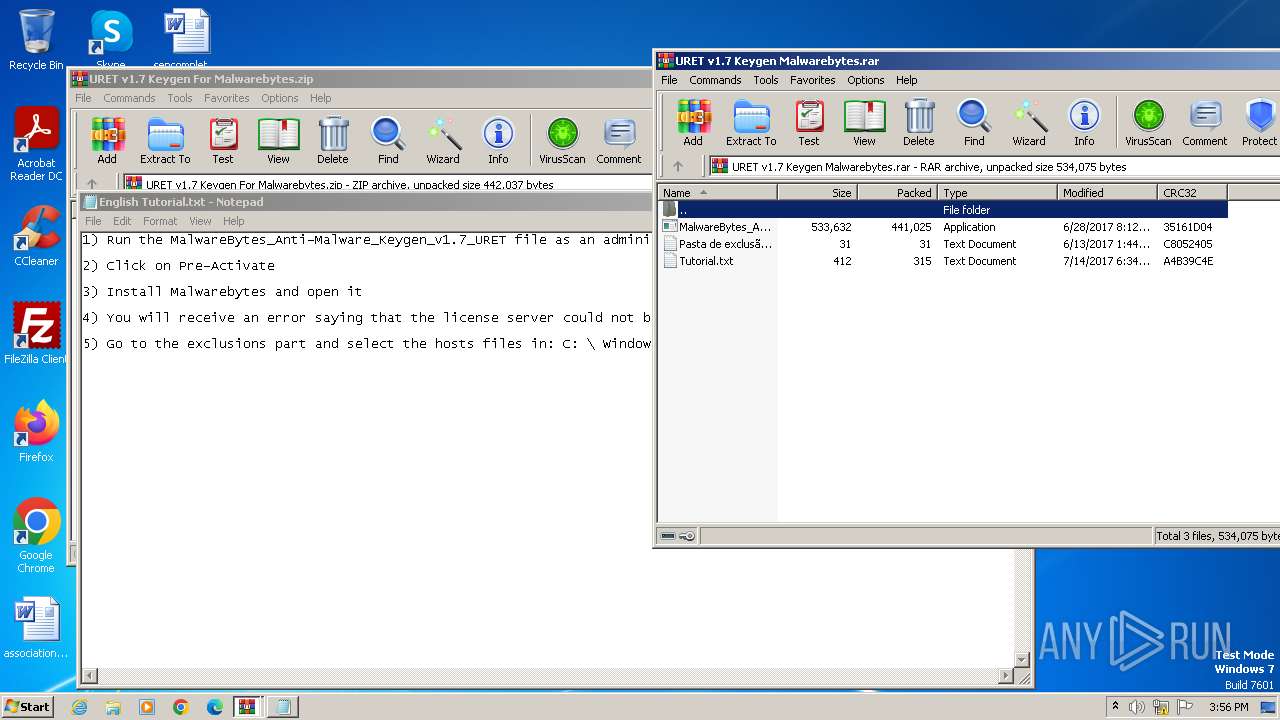Viewport: 1280px width, 720px height.
Task: Switch to Notepad taskbar button
Action: [x=283, y=707]
